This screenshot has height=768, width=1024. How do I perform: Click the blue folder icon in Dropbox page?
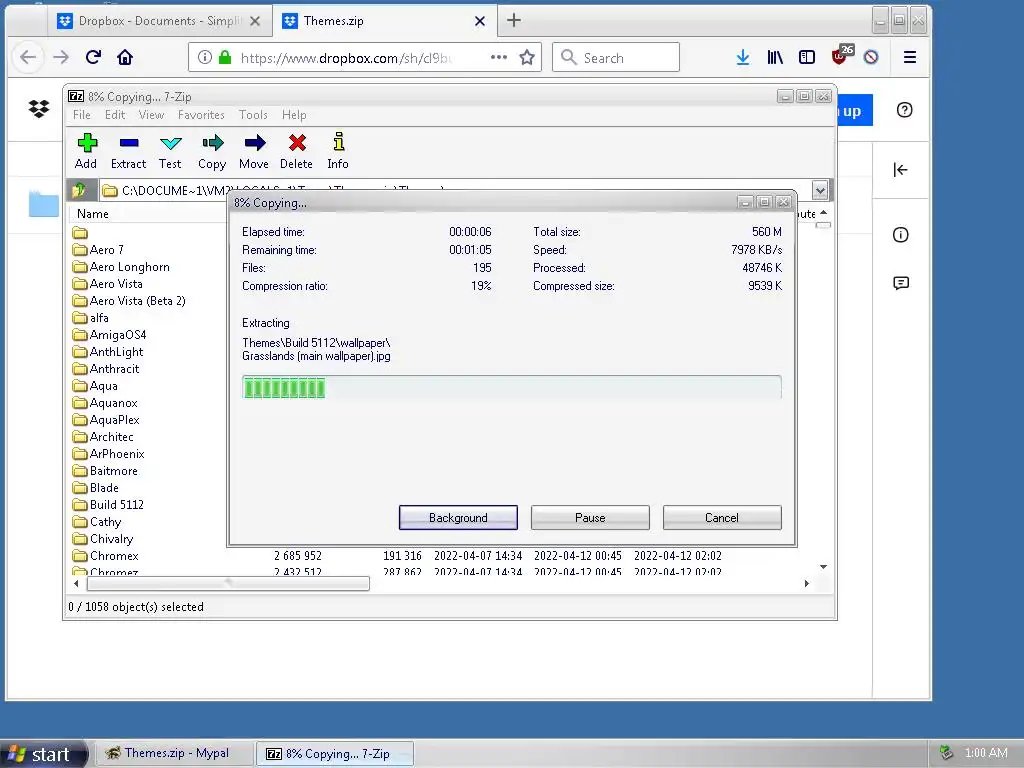coord(44,203)
